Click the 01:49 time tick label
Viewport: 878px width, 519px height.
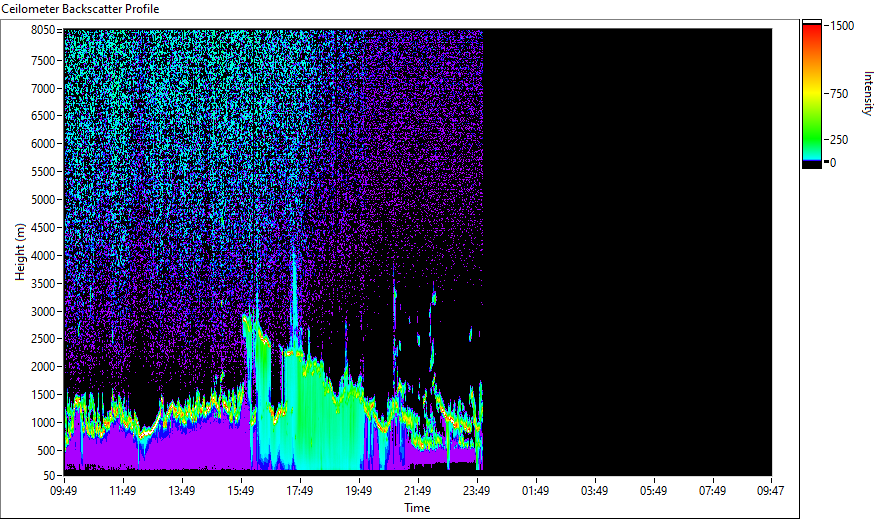pyautogui.click(x=535, y=491)
